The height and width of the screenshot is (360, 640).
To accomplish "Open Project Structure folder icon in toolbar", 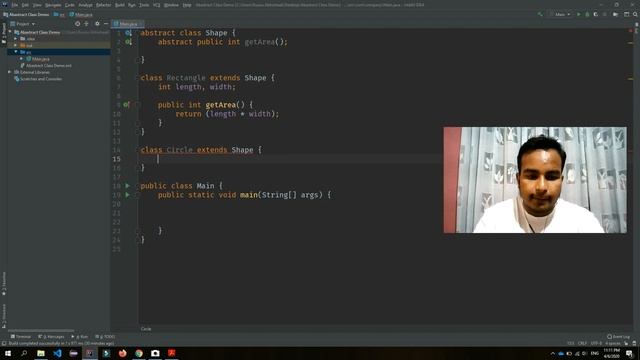I will tap(615, 14).
